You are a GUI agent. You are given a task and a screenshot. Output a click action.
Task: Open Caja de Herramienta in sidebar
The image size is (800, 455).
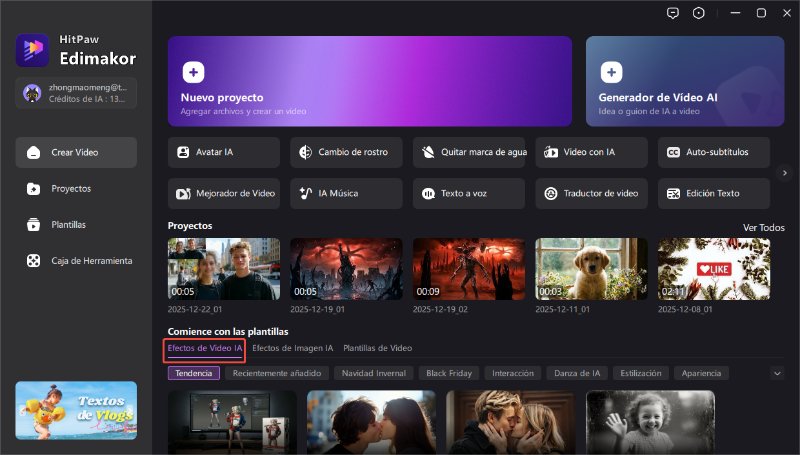76,261
